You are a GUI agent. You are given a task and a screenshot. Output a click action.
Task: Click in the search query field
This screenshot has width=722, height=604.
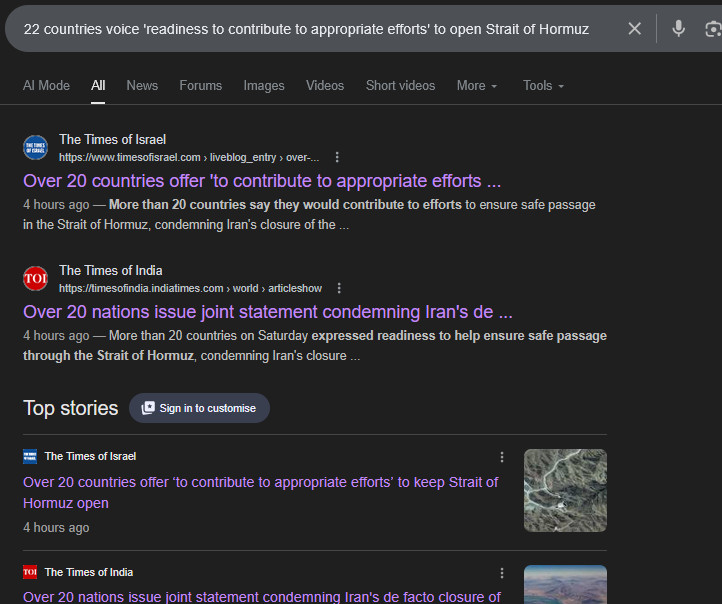(x=306, y=29)
